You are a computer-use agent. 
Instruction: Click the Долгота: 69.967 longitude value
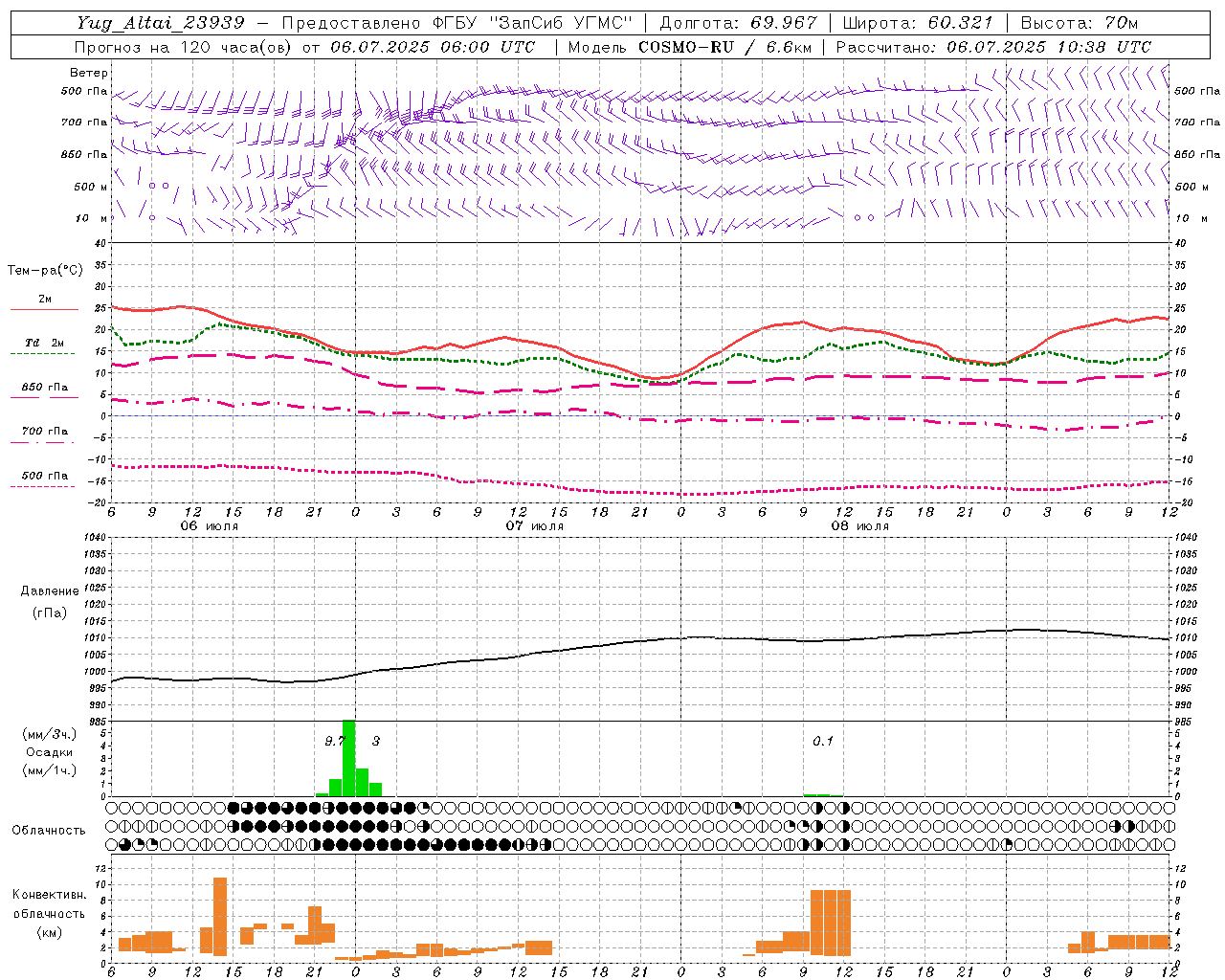tap(738, 23)
